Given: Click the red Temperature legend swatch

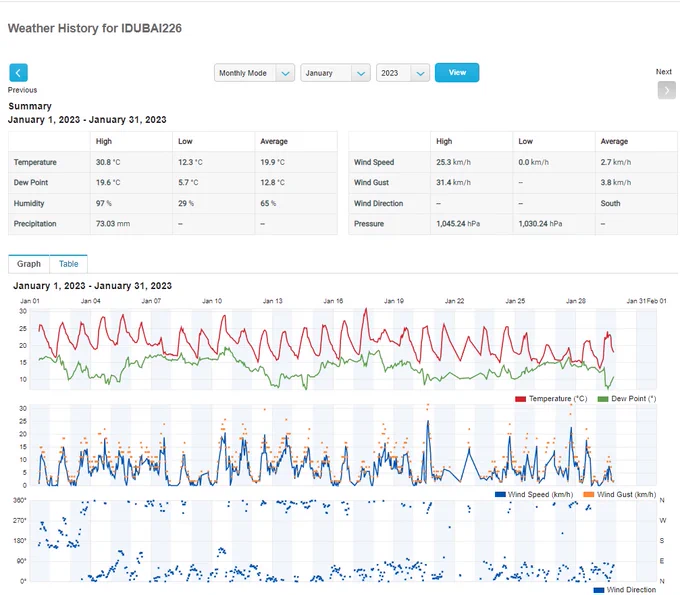Looking at the screenshot, I should coord(520,399).
